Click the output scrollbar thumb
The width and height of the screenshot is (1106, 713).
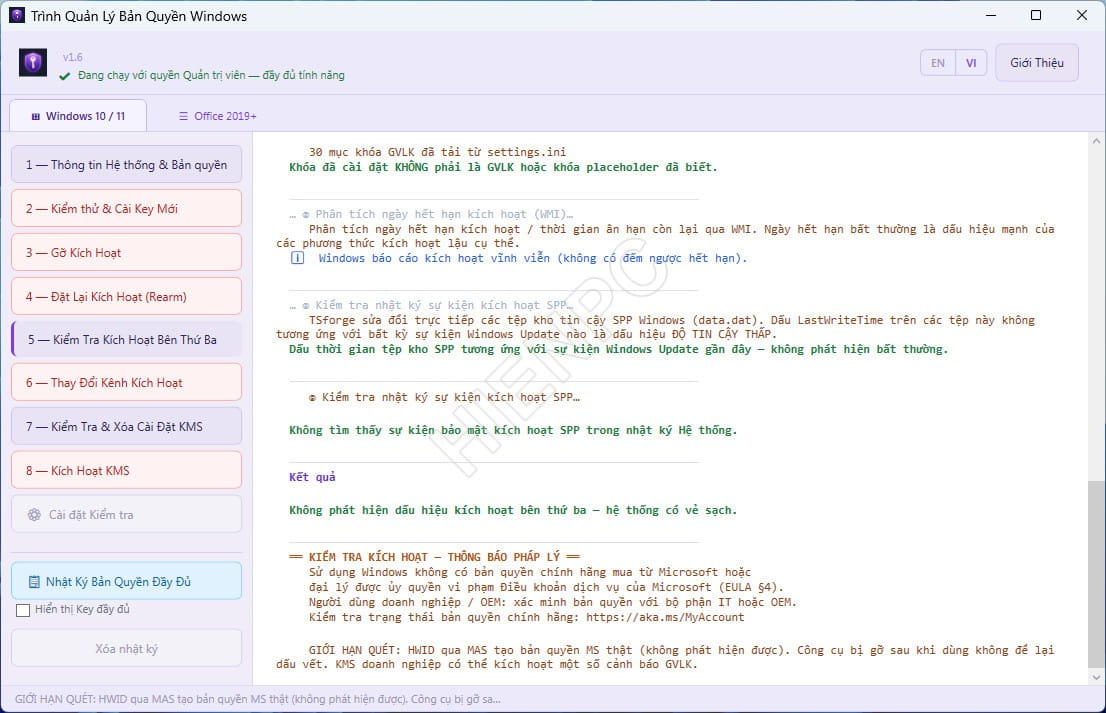click(1095, 573)
